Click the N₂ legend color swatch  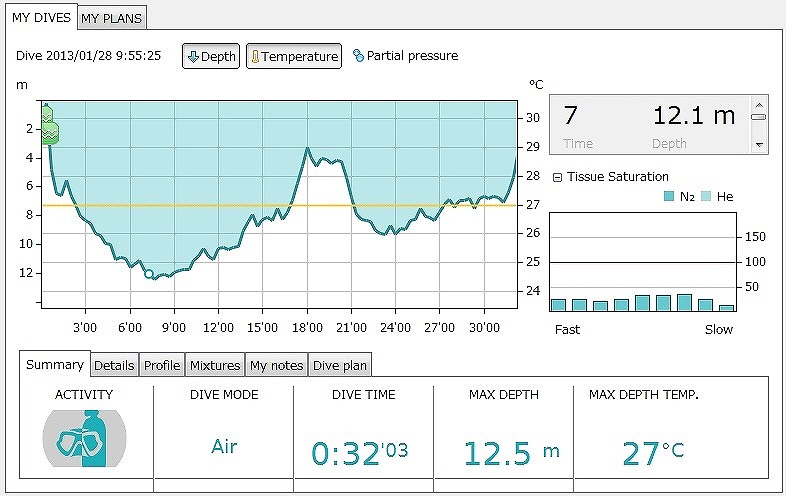coord(669,197)
